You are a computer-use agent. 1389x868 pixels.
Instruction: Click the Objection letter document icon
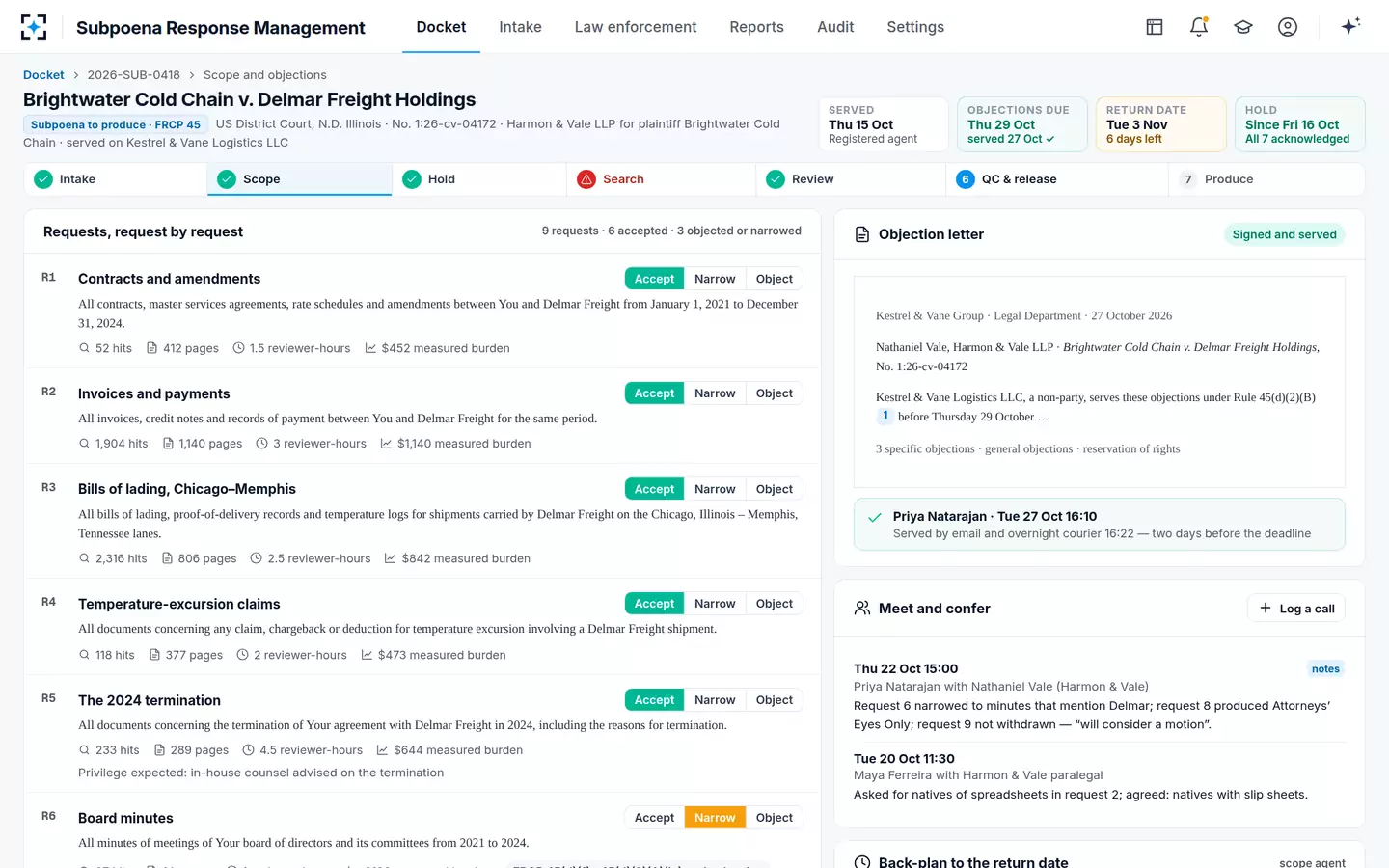click(x=862, y=234)
